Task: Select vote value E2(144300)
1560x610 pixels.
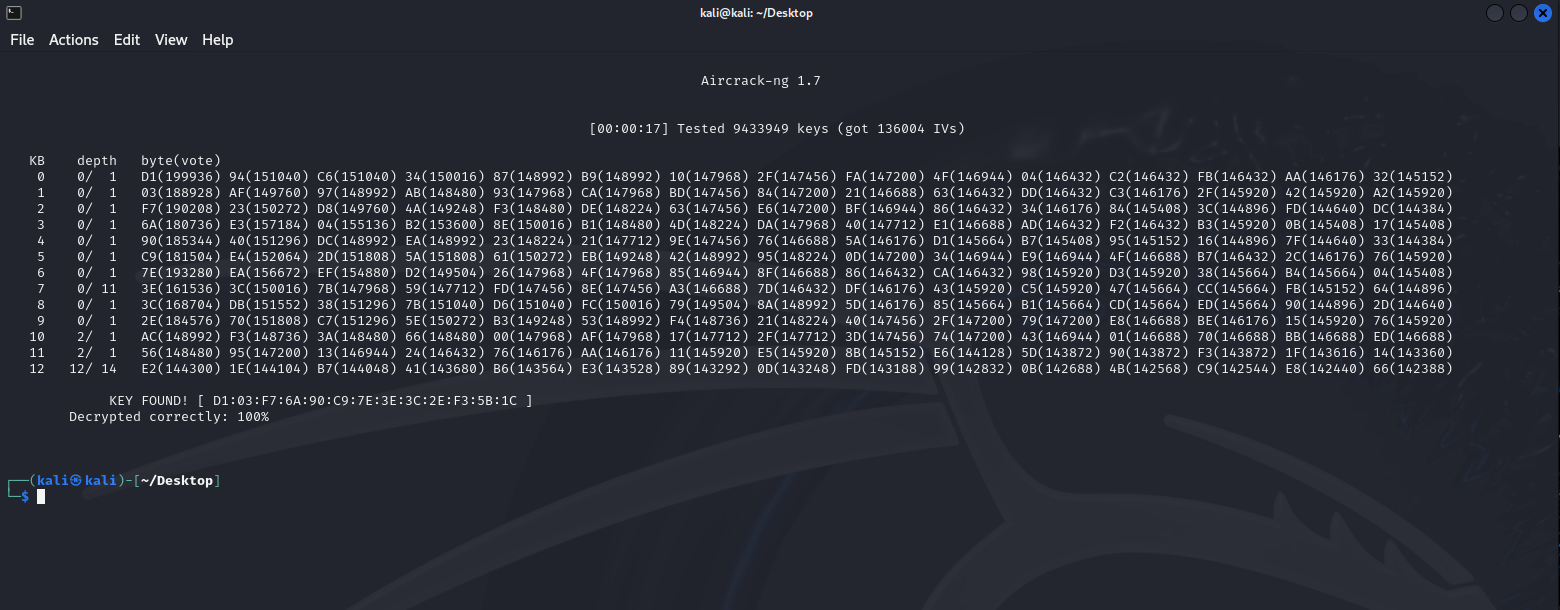Action: click(x=181, y=369)
